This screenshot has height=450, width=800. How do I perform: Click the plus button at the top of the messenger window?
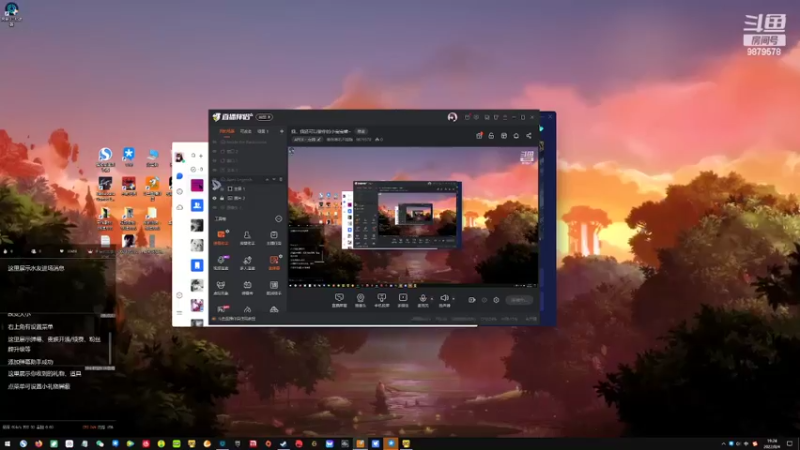pyautogui.click(x=201, y=155)
